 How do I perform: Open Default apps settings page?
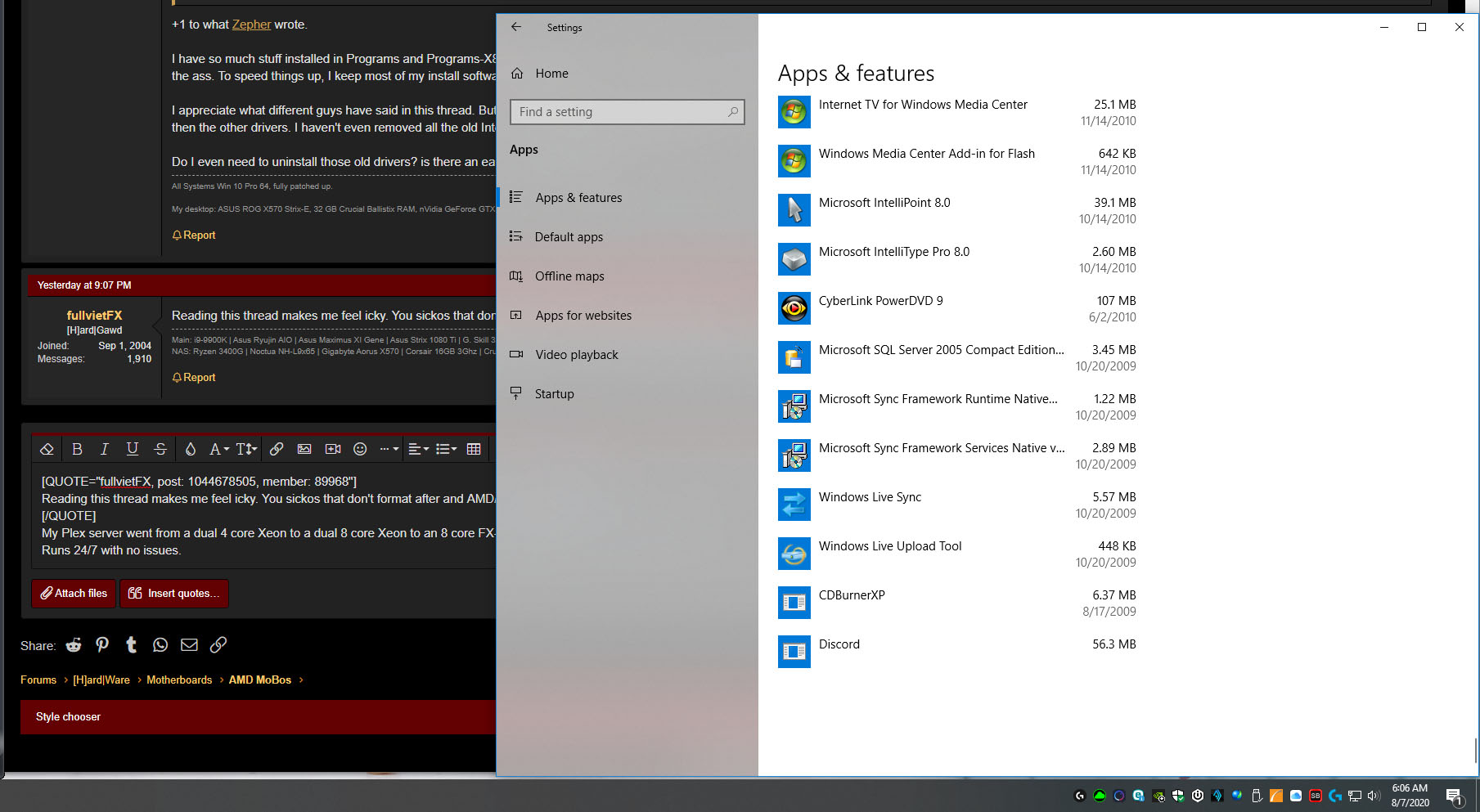569,237
